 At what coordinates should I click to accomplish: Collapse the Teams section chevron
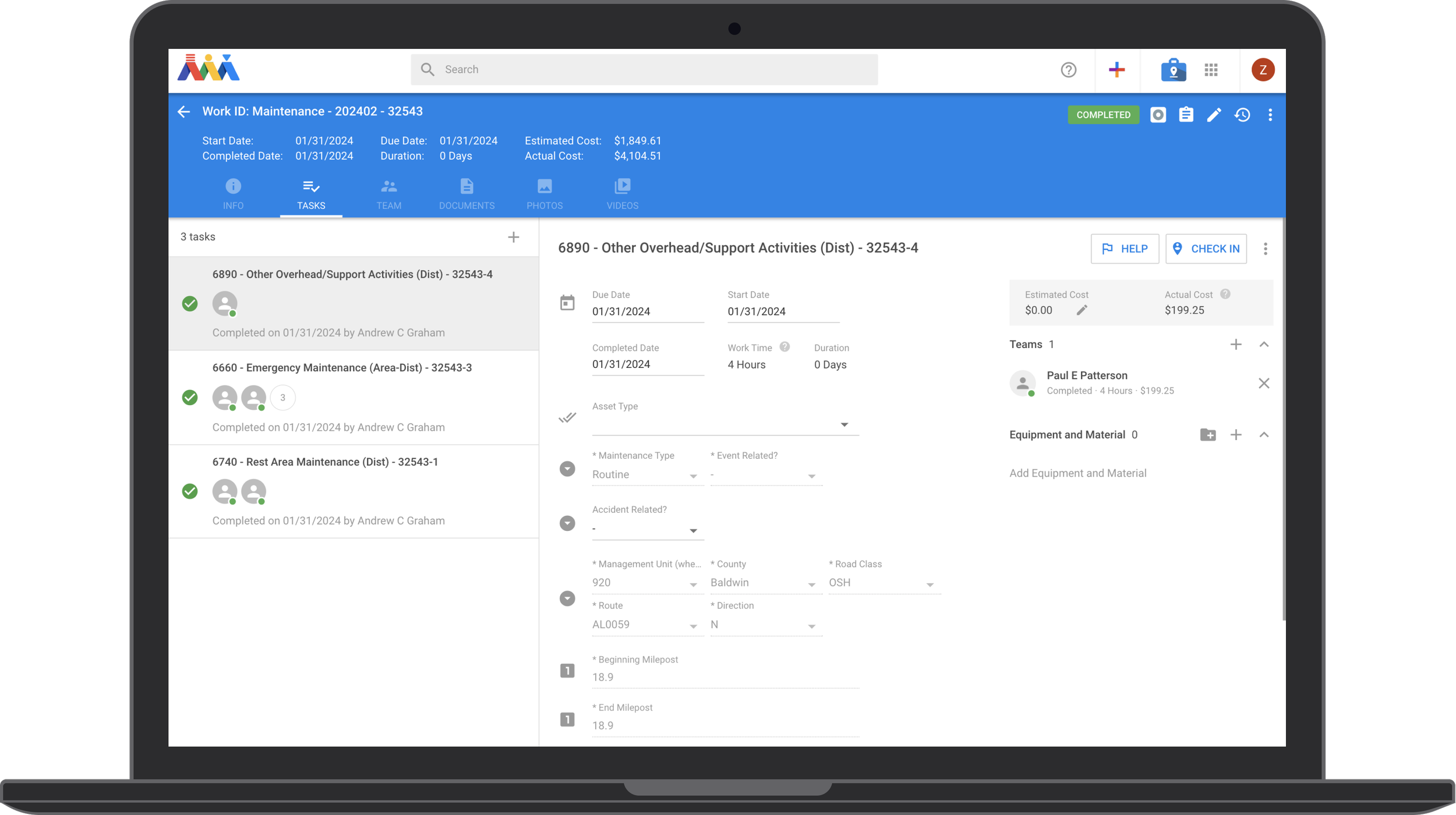[1263, 345]
